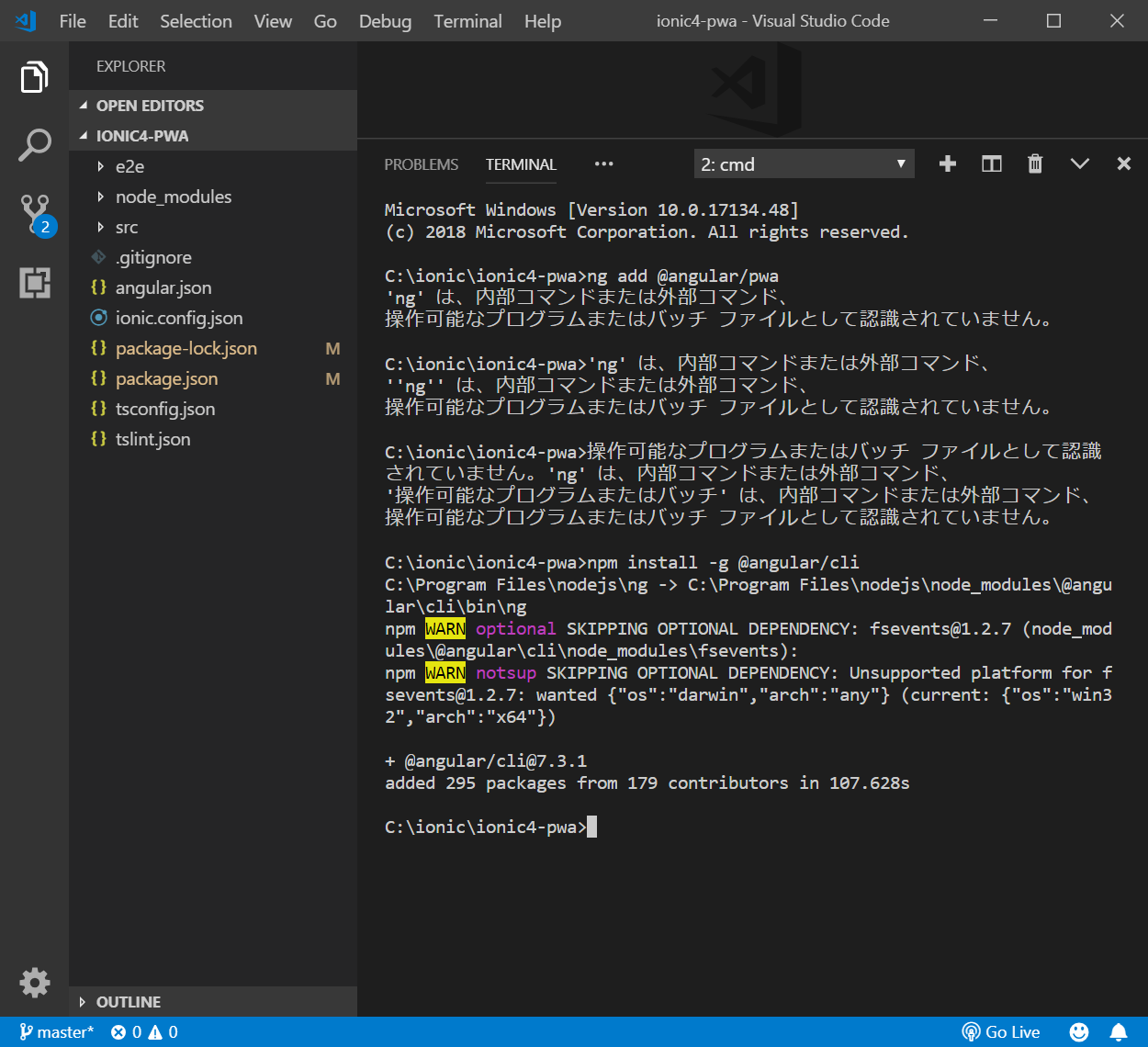Open the Debug menu
The image size is (1148, 1047).
pos(385,21)
